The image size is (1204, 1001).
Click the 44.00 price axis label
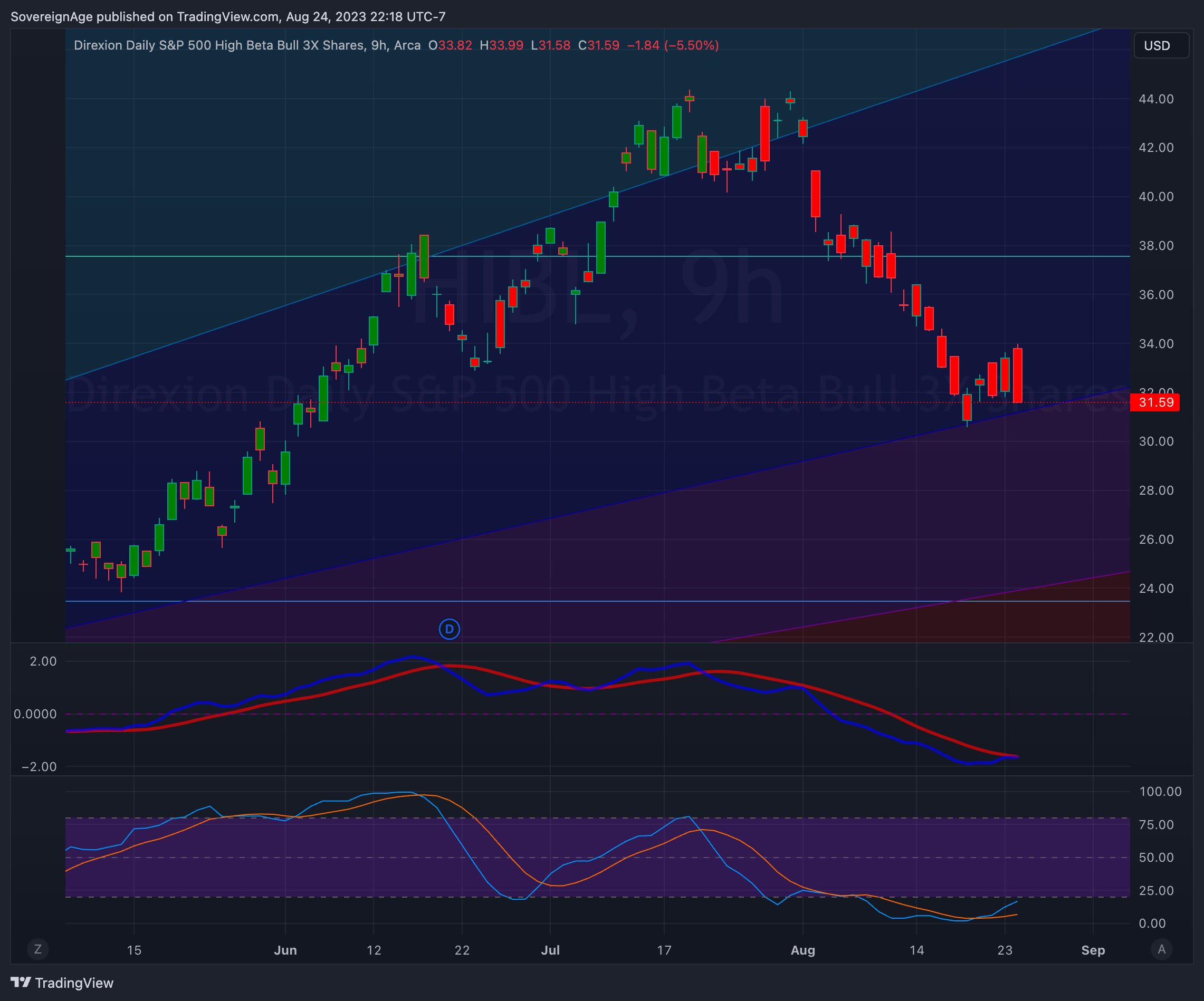[x=1156, y=99]
